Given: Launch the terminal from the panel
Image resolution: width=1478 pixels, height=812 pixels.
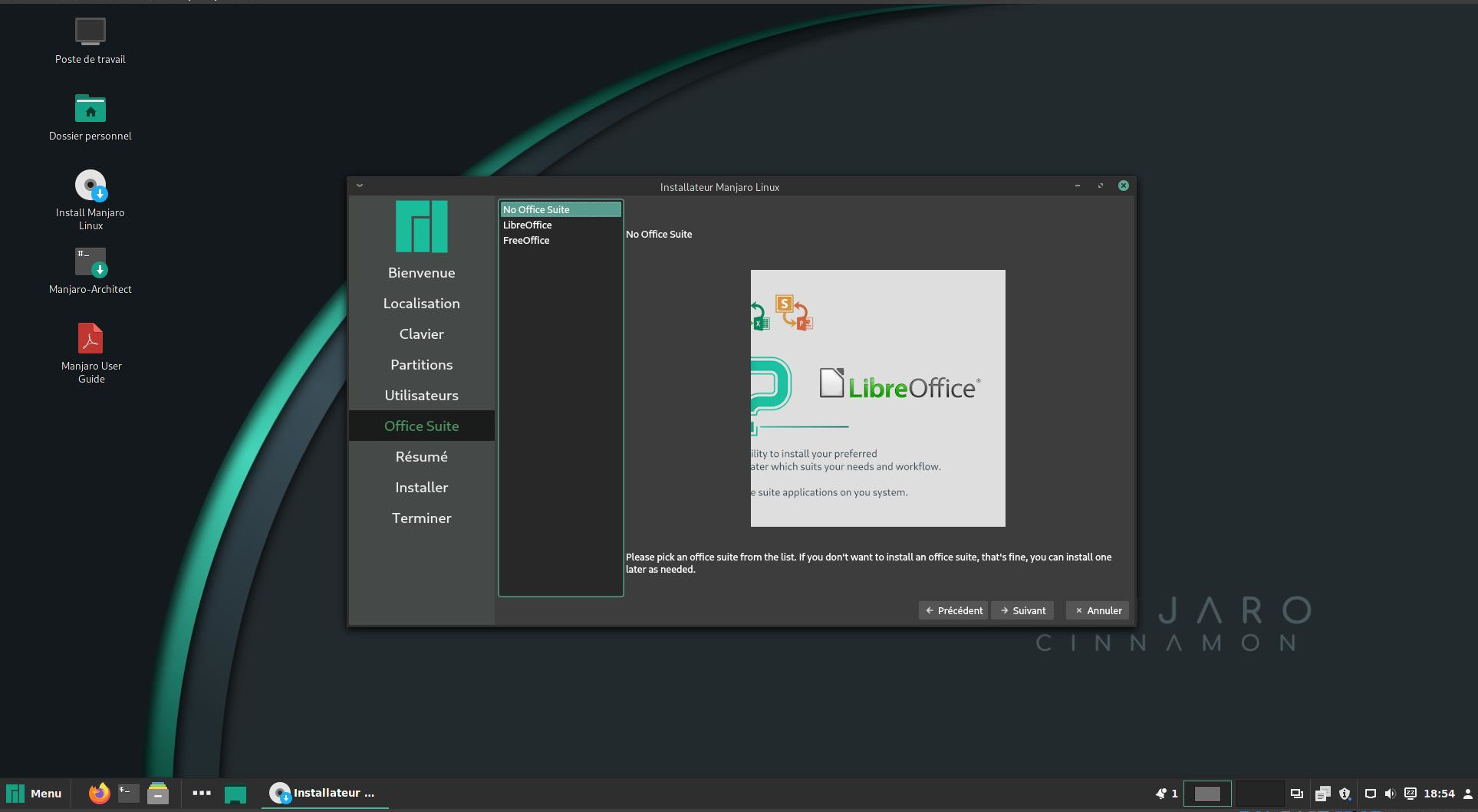Looking at the screenshot, I should pos(129,794).
